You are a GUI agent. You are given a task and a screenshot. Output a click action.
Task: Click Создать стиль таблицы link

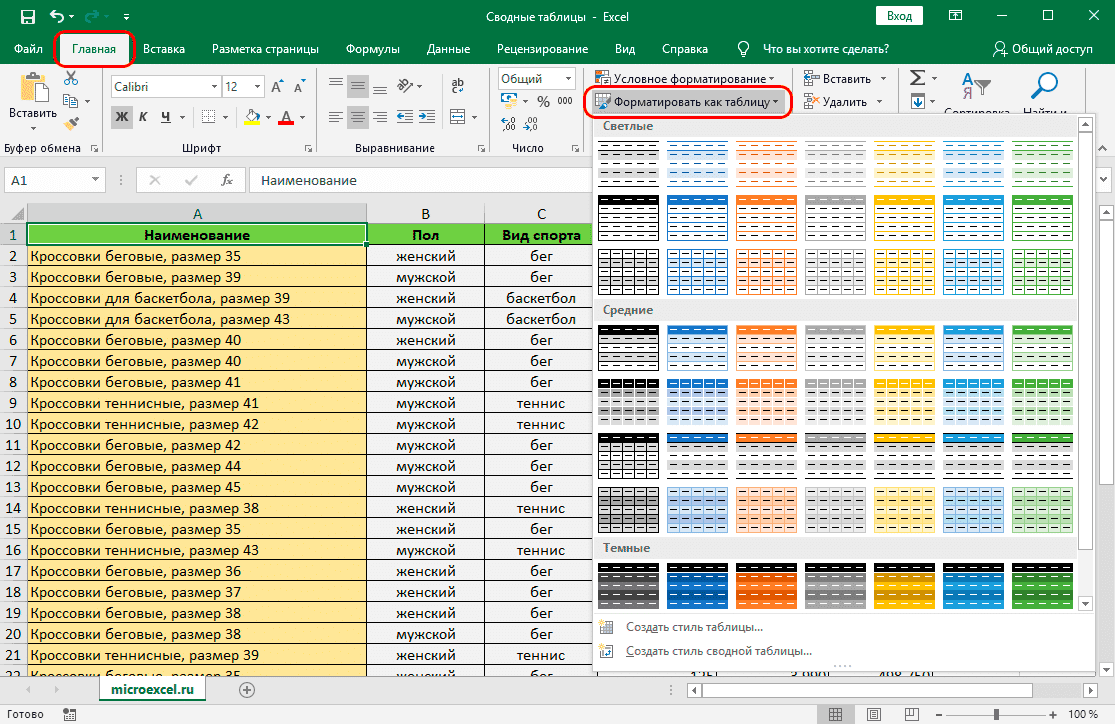tap(693, 627)
